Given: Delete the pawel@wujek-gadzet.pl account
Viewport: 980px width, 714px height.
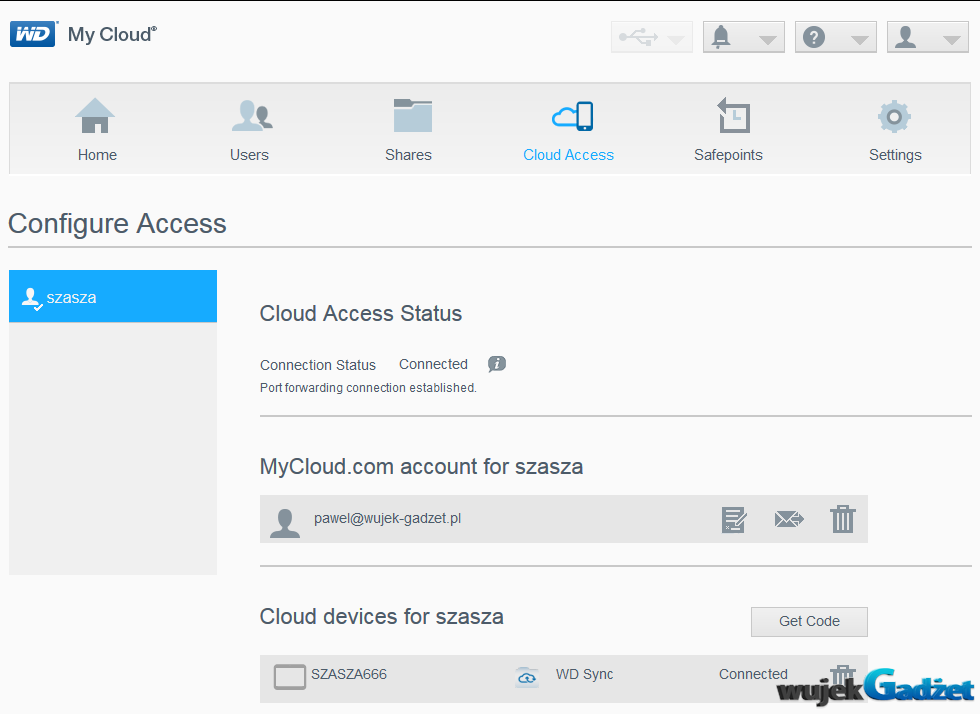Looking at the screenshot, I should pyautogui.click(x=843, y=519).
